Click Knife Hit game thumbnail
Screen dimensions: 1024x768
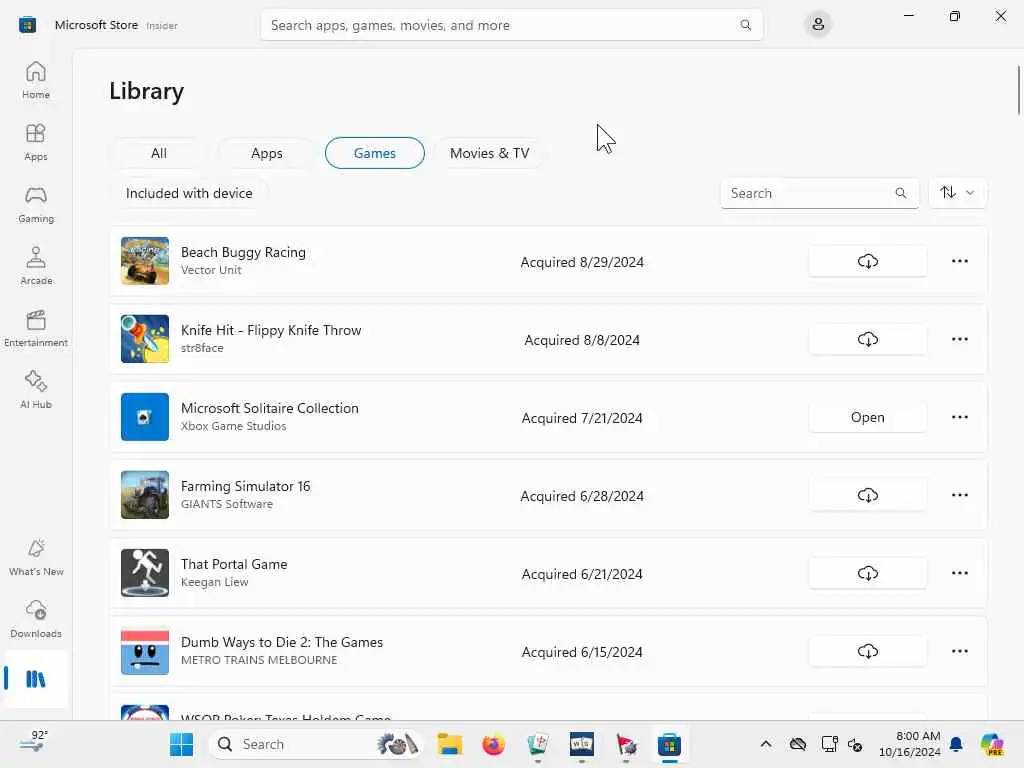pos(145,339)
